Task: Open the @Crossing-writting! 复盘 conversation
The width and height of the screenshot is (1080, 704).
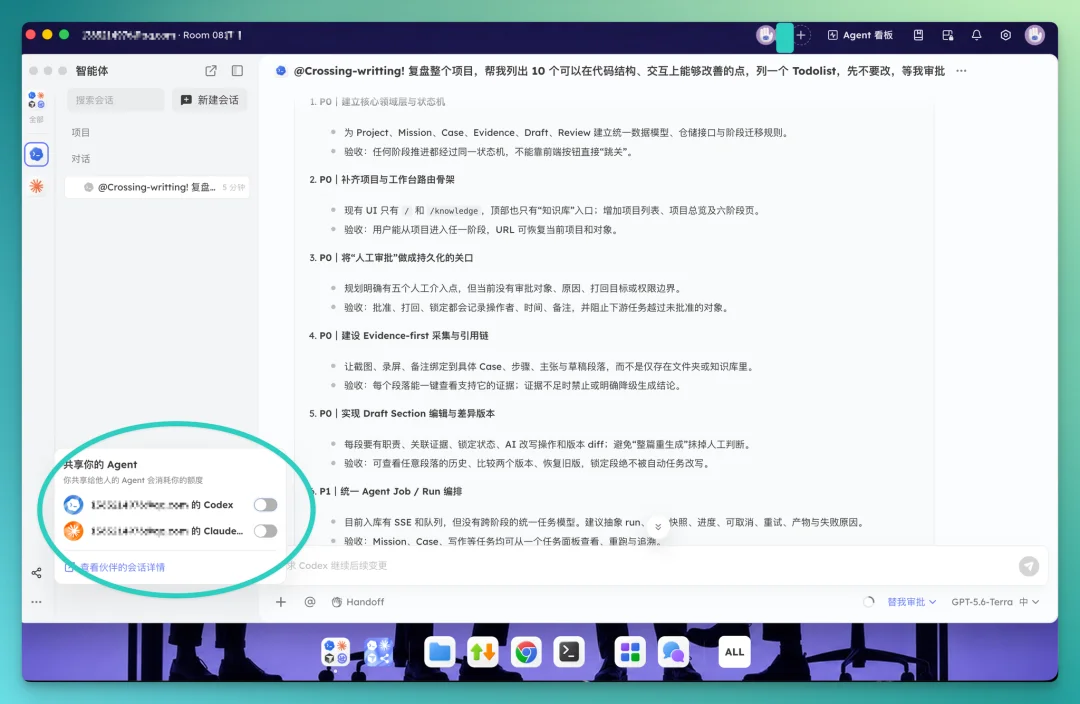Action: point(157,187)
